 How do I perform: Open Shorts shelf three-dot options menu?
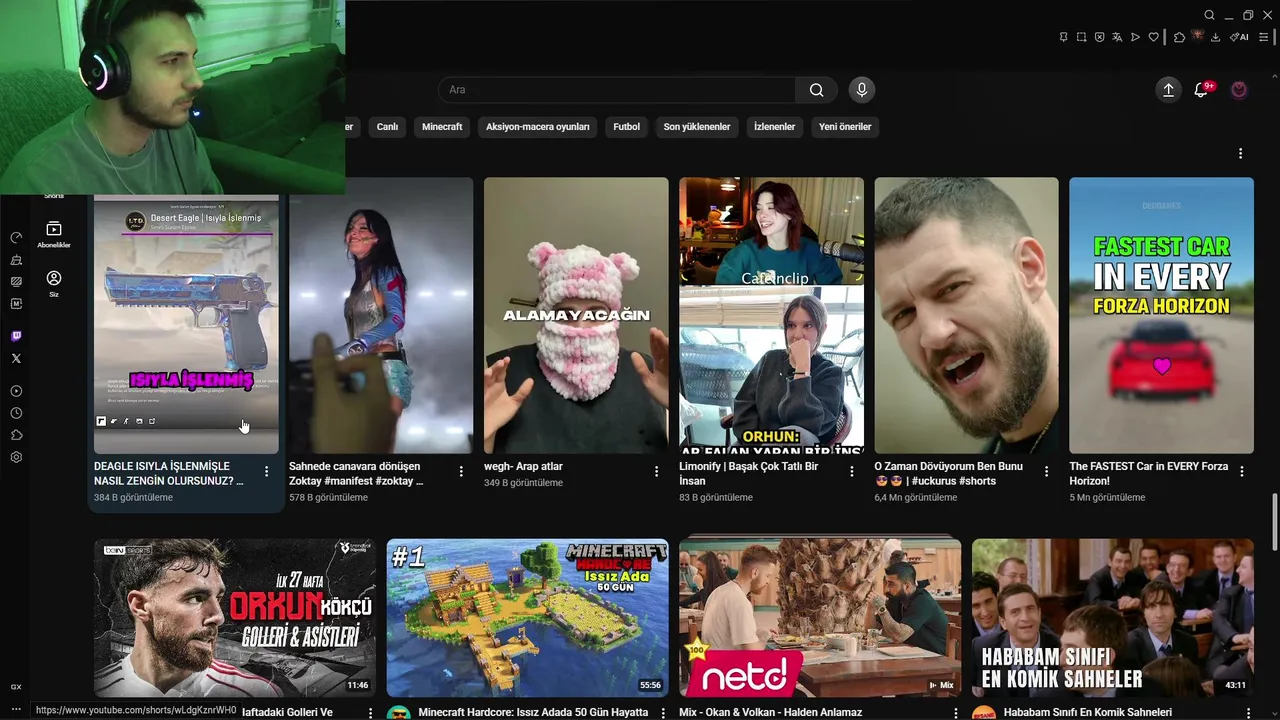coord(1240,154)
